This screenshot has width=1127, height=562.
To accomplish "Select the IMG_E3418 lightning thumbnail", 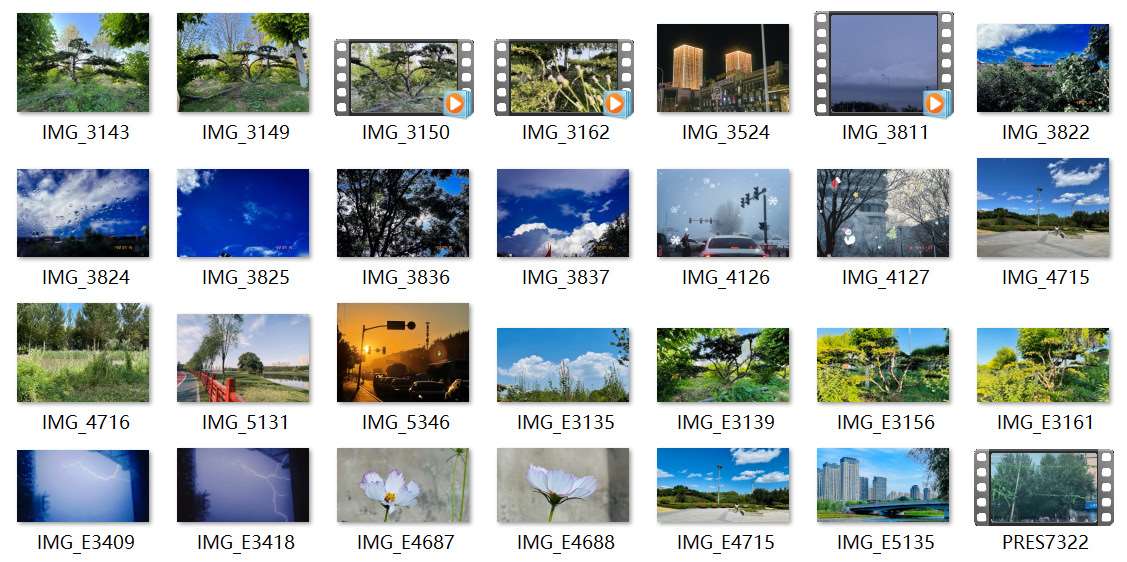I will [x=243, y=486].
